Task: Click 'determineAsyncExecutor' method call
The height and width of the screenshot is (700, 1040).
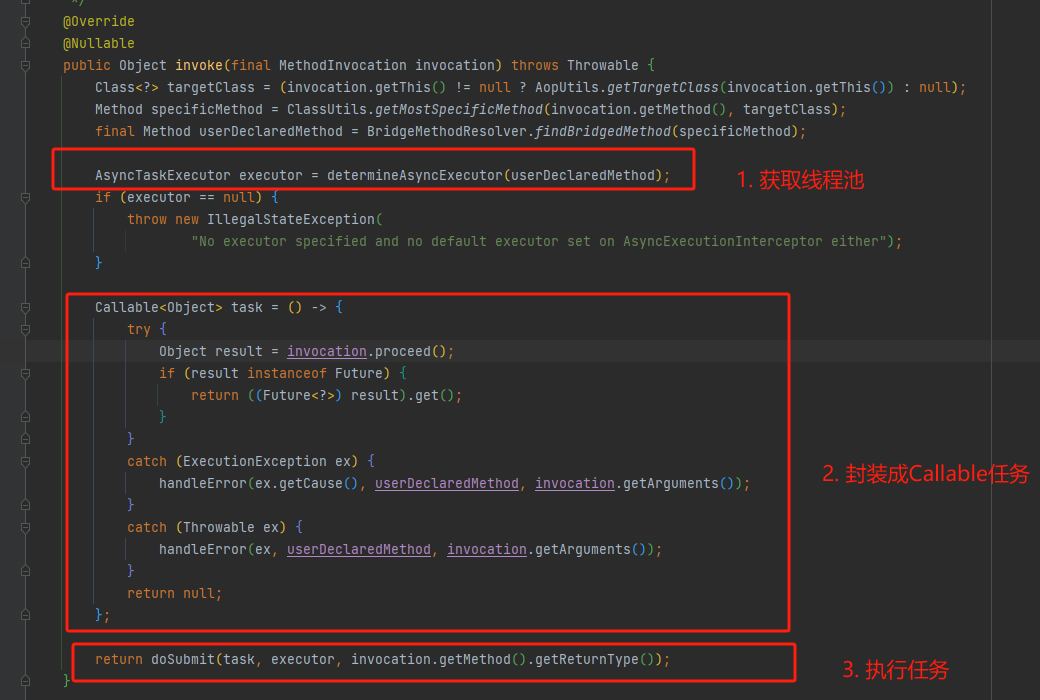Action: [415, 176]
